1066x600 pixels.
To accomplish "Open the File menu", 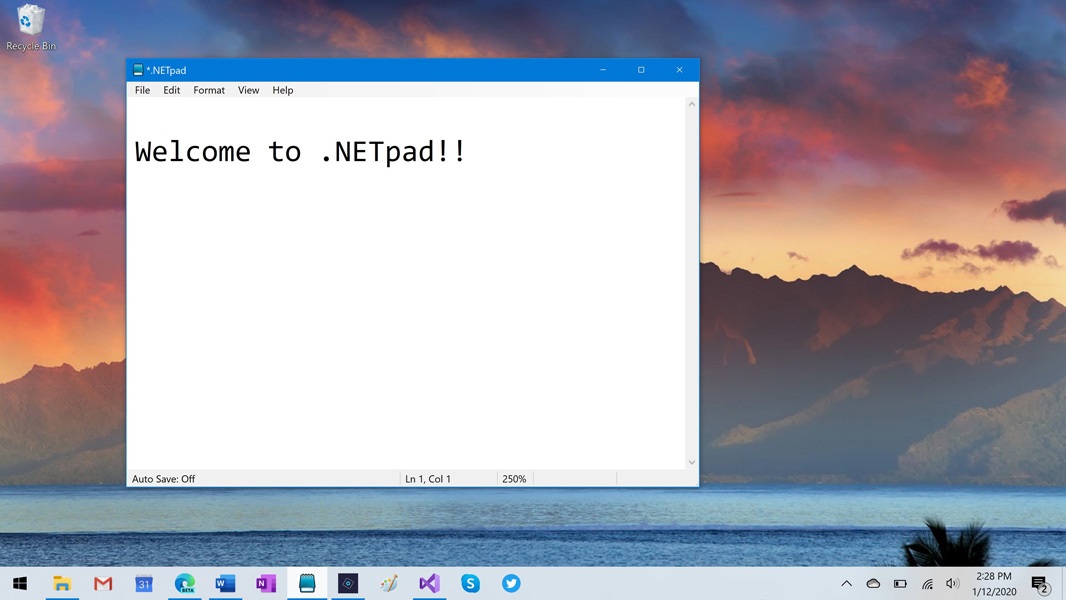I will click(x=142, y=90).
